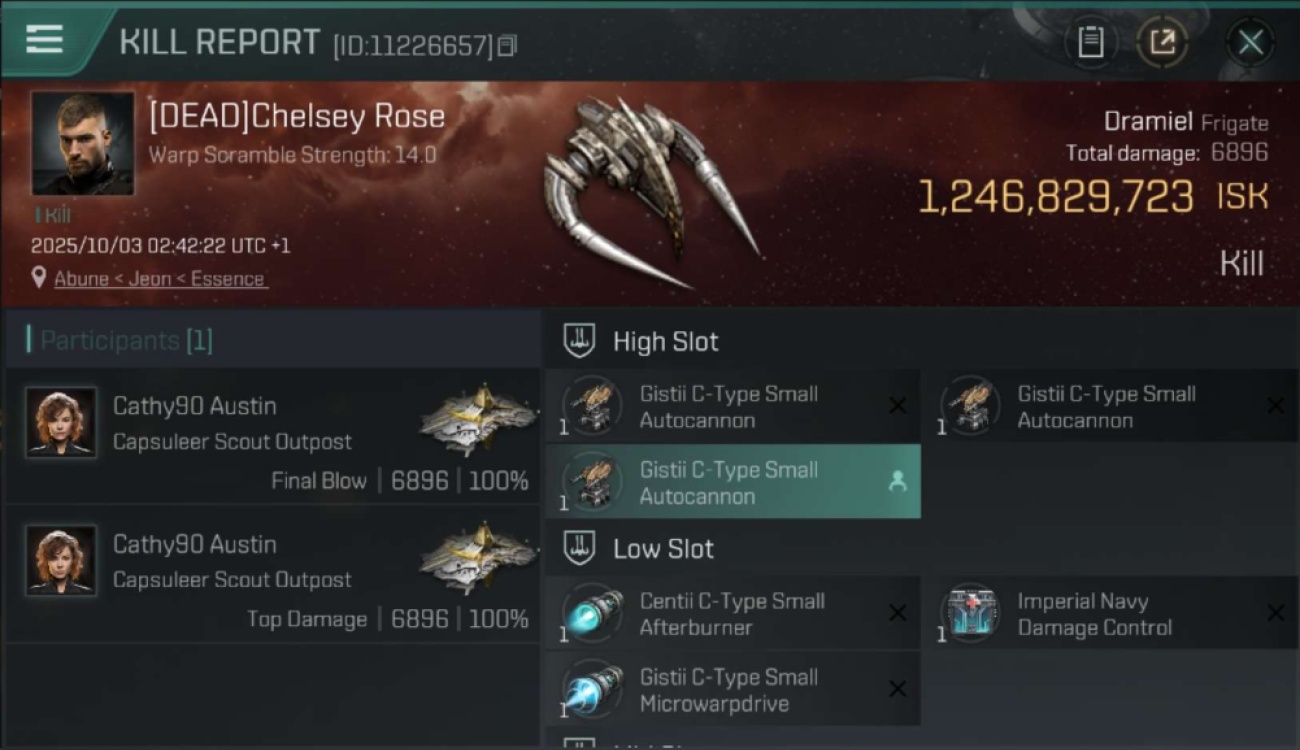Select the highlighted Gistii C-Type Small Autocannon
This screenshot has height=750, width=1300.
pos(733,481)
